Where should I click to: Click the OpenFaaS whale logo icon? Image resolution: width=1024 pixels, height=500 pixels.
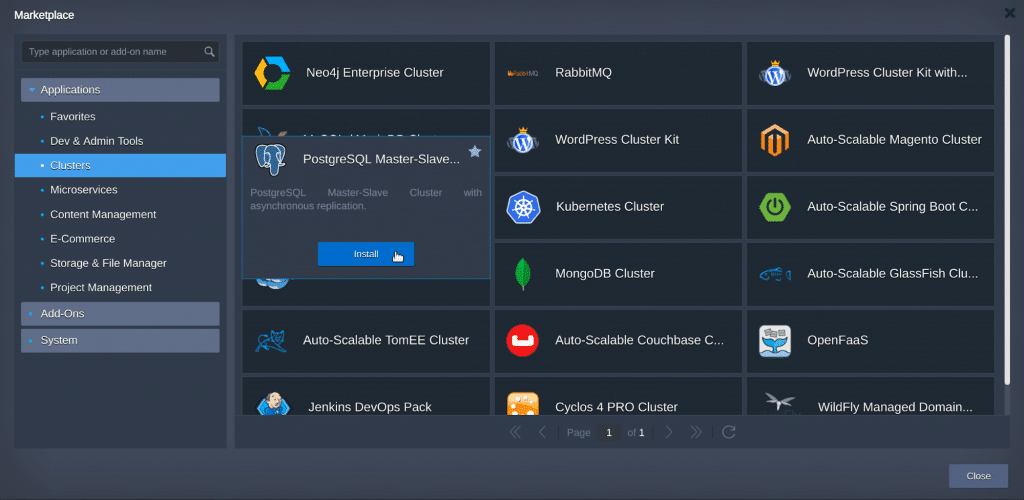click(775, 341)
